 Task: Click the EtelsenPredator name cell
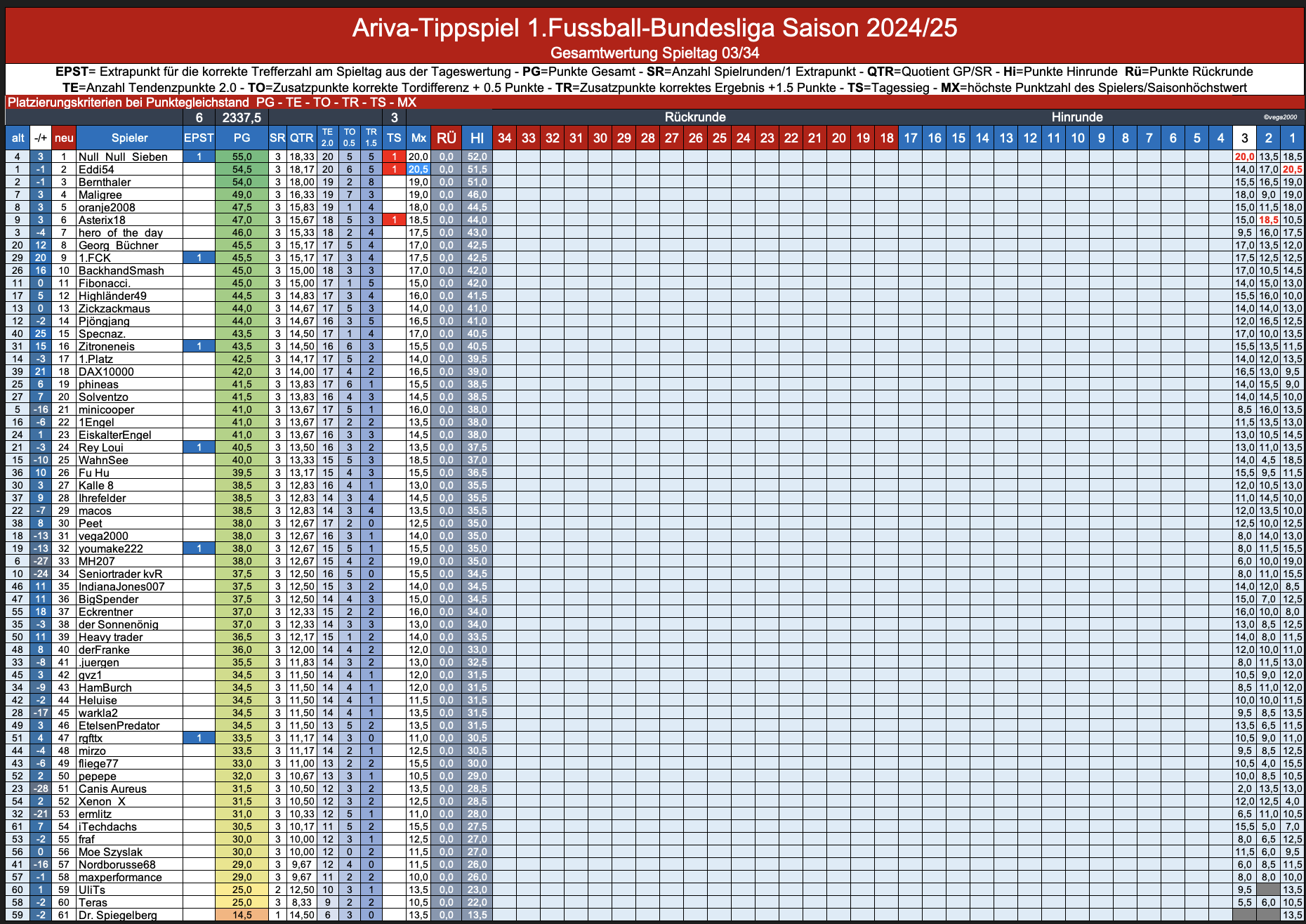[129, 725]
